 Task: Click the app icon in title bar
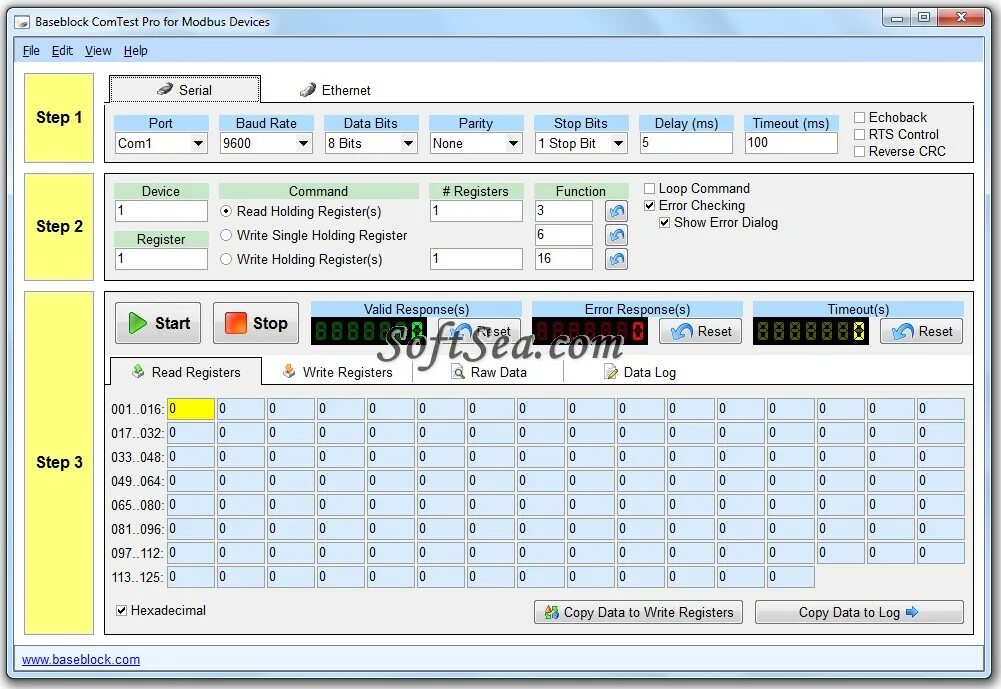22,22
